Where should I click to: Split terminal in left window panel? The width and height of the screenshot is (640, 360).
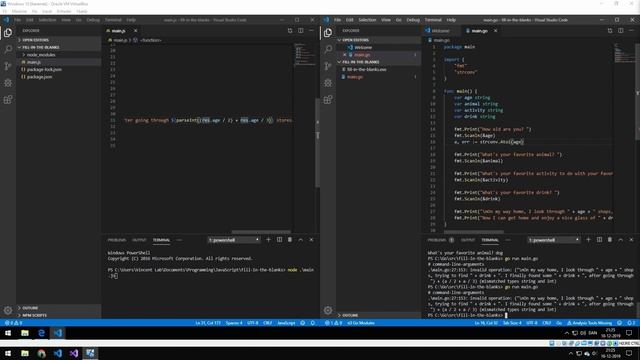coord(279,240)
